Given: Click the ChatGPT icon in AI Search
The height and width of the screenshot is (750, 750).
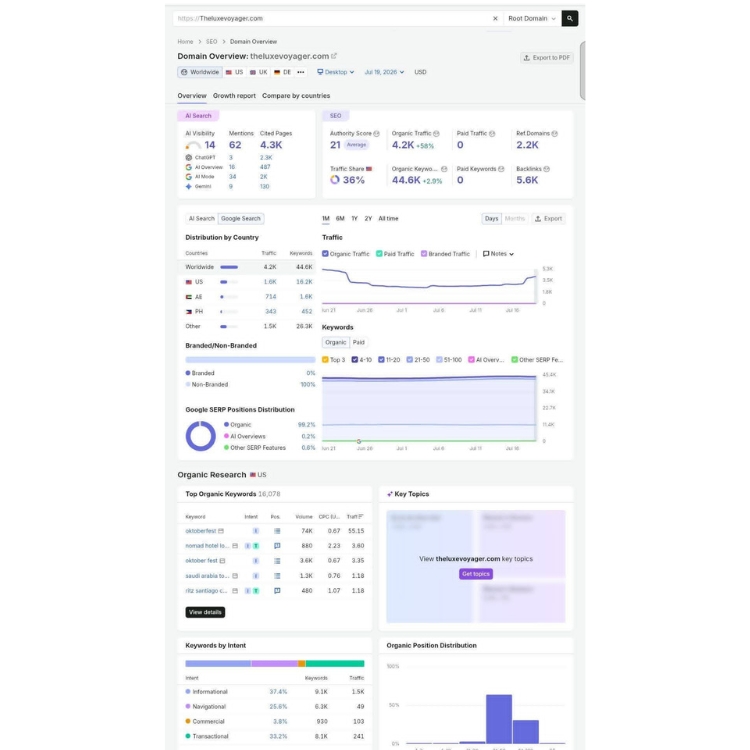Looking at the screenshot, I should click(x=188, y=157).
